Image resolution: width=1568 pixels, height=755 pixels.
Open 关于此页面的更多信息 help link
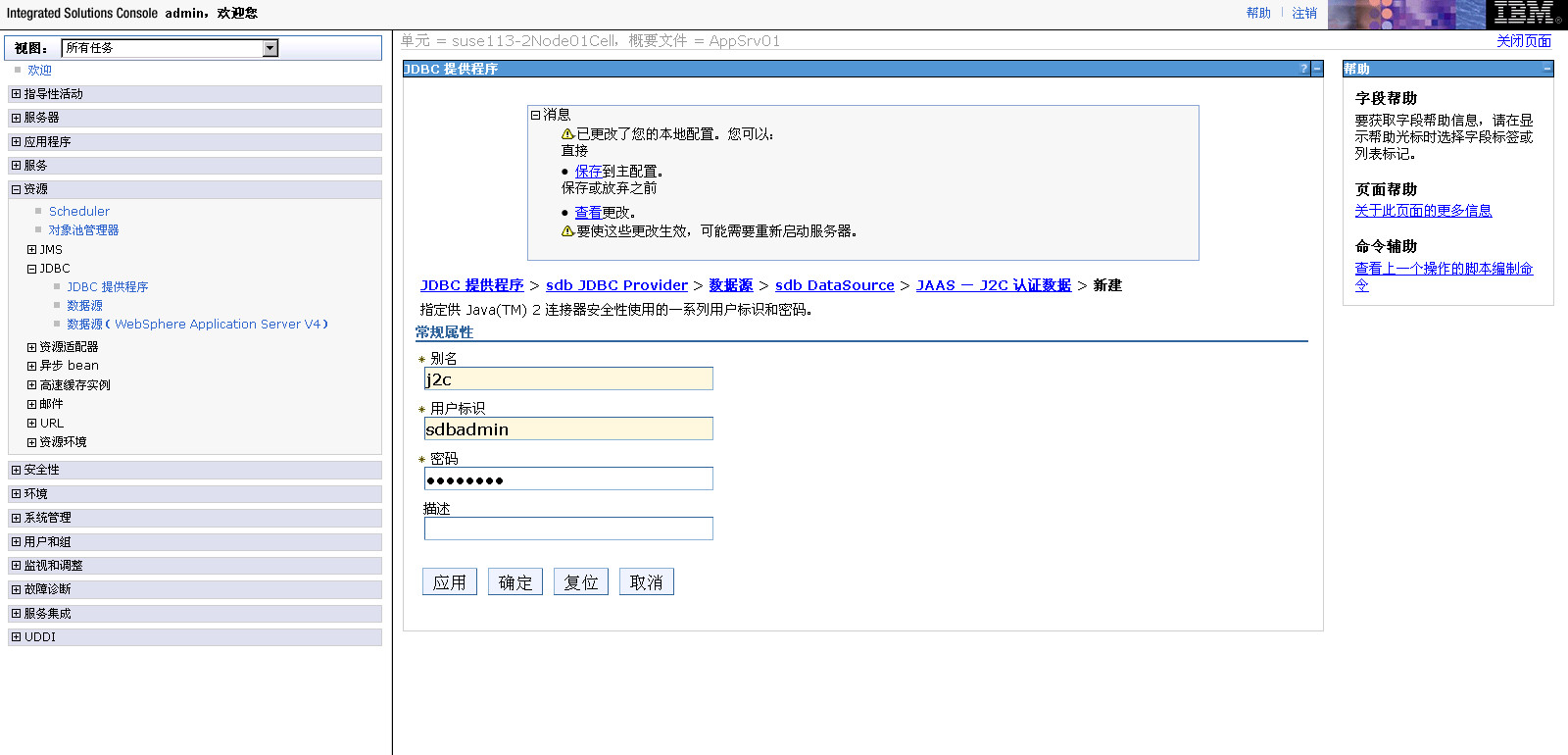click(1423, 211)
